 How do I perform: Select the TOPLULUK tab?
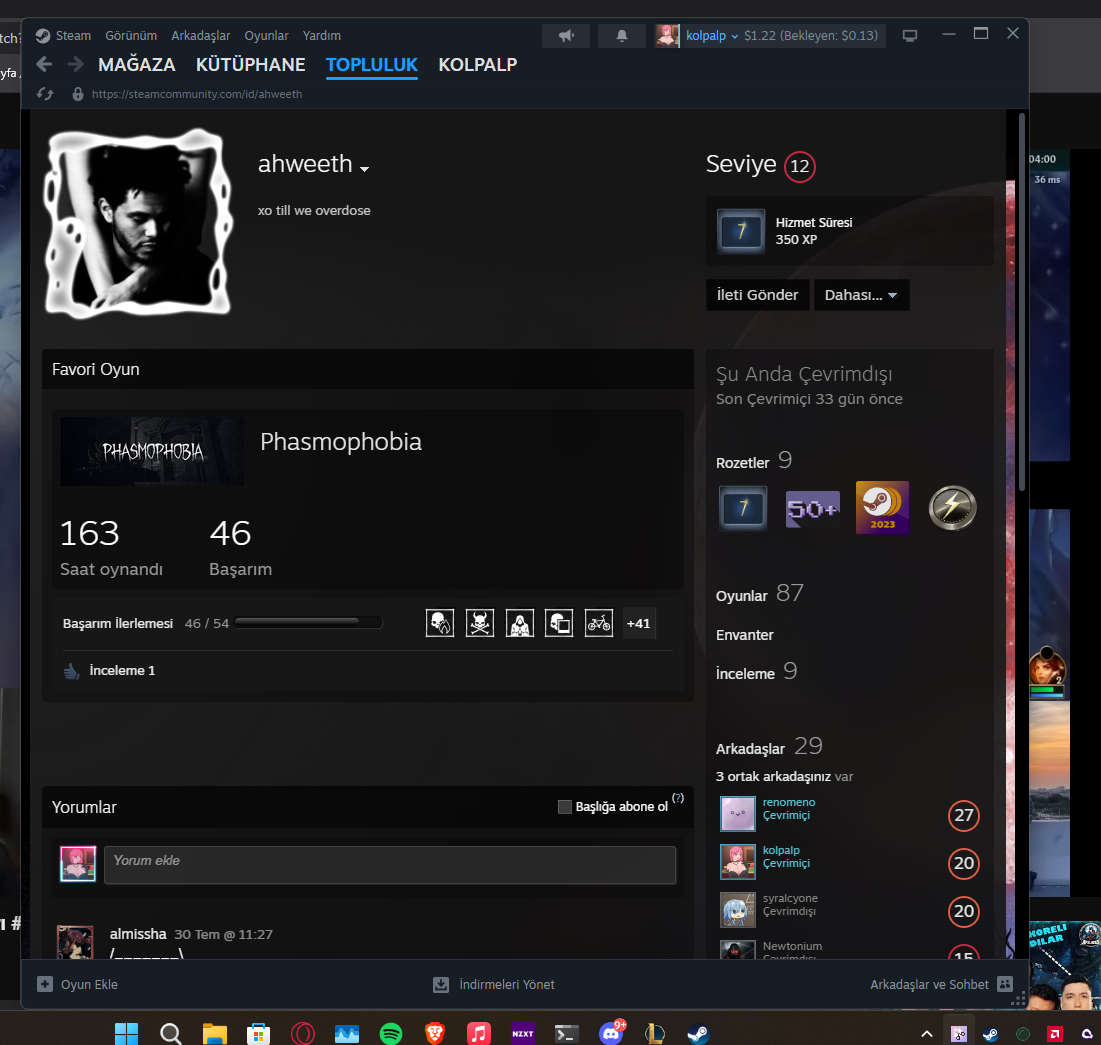(x=372, y=65)
